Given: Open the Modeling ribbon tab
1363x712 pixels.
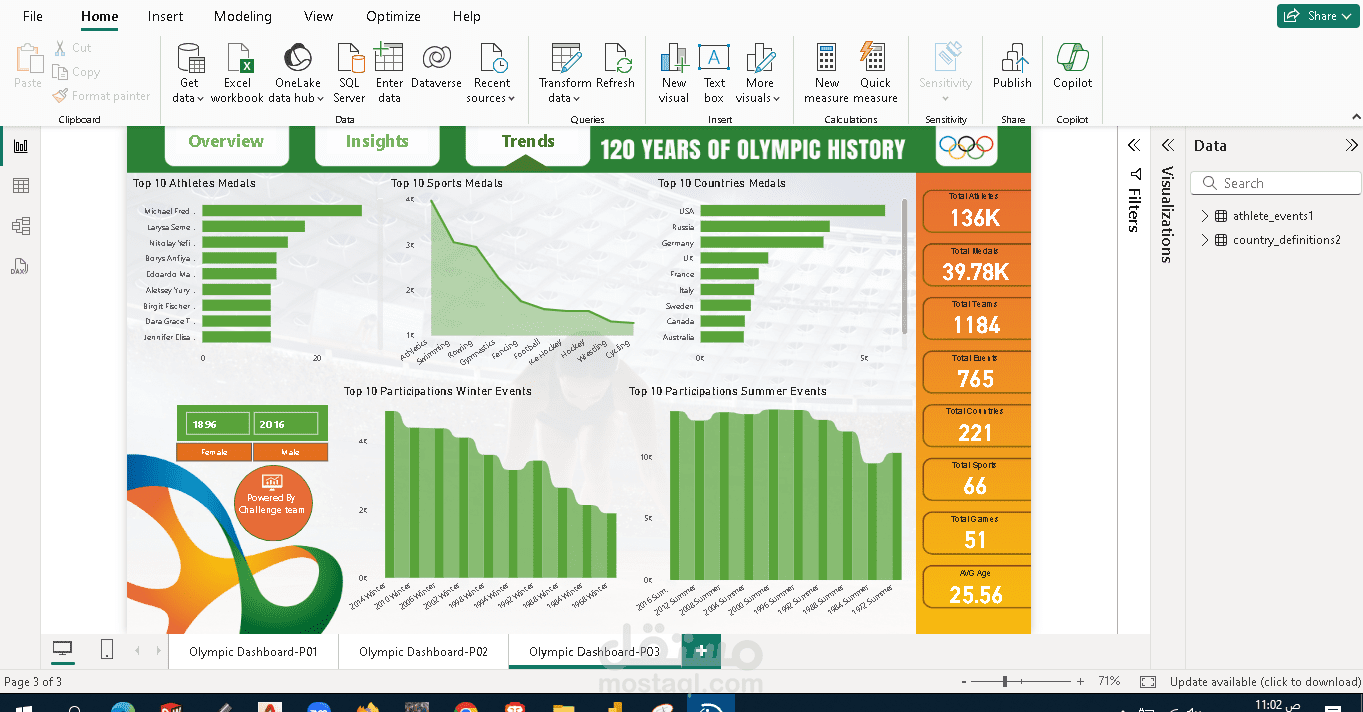Looking at the screenshot, I should (x=243, y=16).
